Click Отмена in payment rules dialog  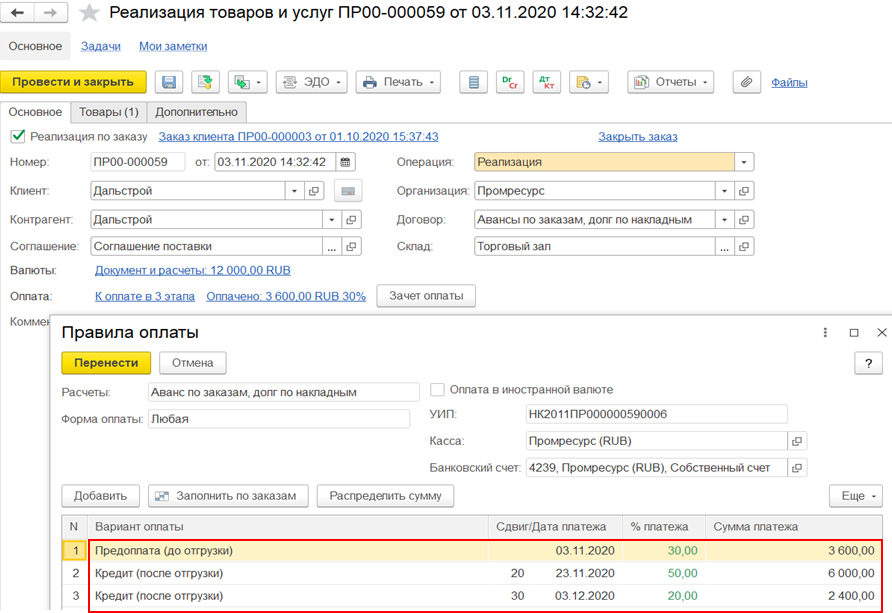193,363
